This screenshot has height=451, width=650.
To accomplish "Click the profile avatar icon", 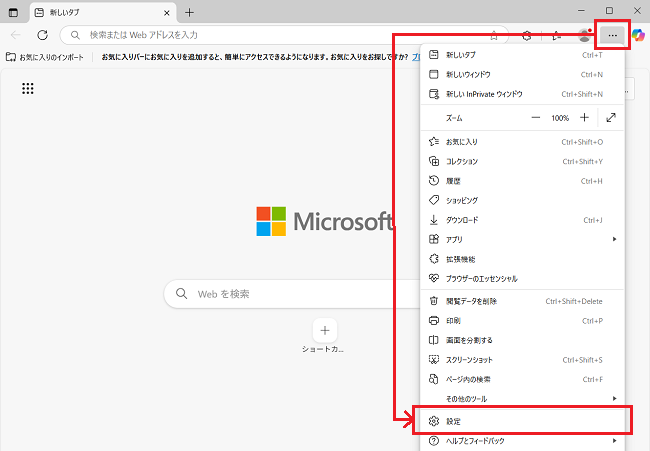I will [585, 35].
